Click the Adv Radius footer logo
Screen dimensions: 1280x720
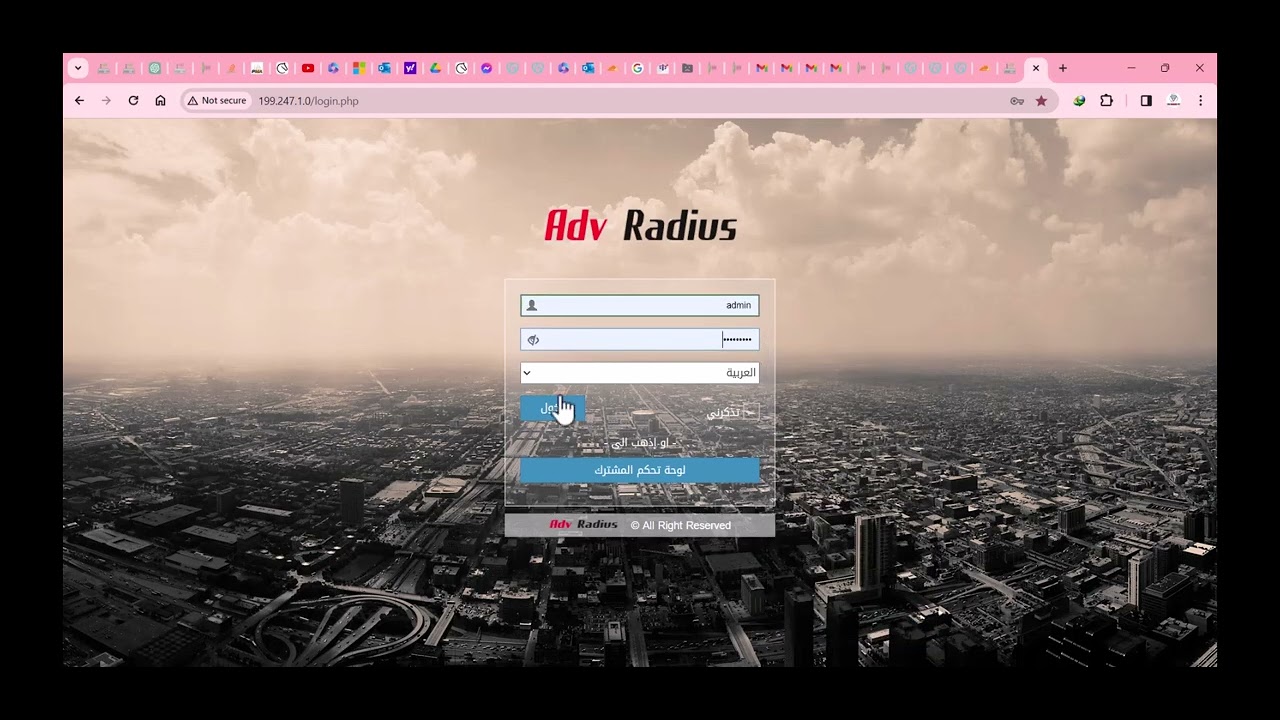tap(583, 525)
